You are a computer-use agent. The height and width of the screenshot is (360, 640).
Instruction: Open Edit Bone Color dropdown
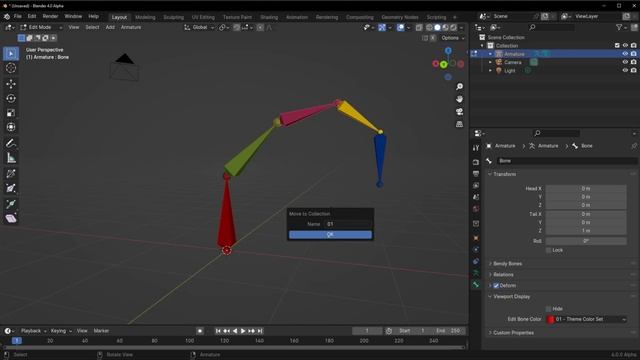coord(587,319)
